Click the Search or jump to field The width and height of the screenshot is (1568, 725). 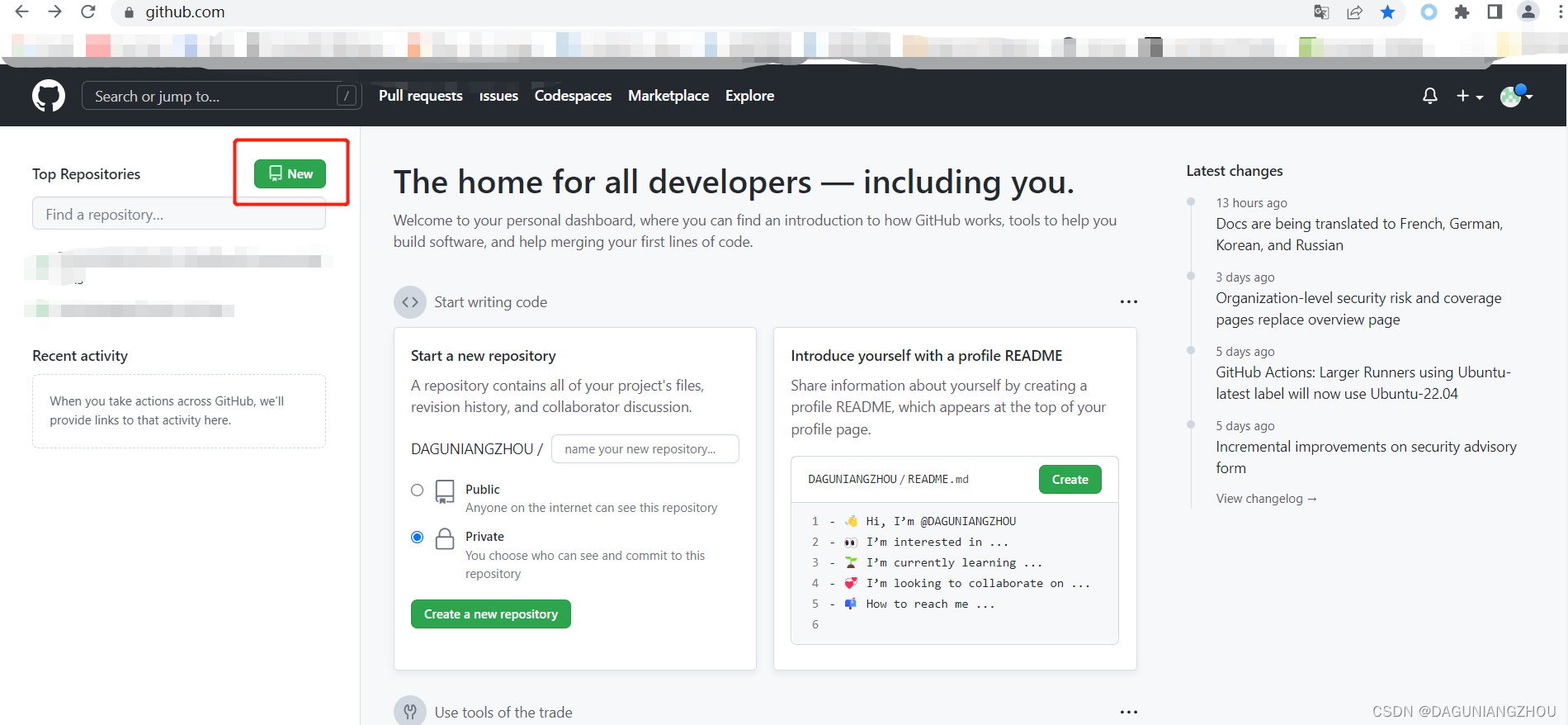pos(221,96)
